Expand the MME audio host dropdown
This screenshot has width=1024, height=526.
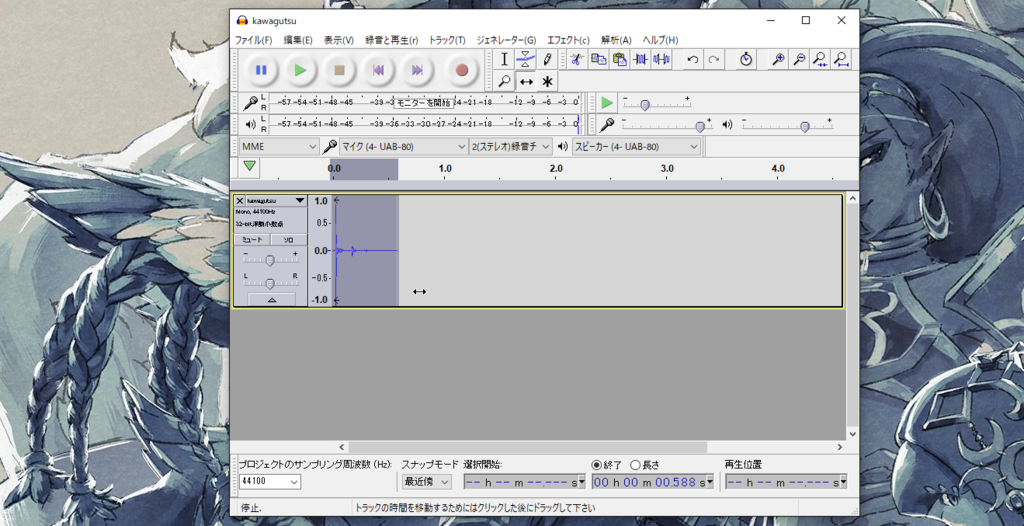(279, 146)
